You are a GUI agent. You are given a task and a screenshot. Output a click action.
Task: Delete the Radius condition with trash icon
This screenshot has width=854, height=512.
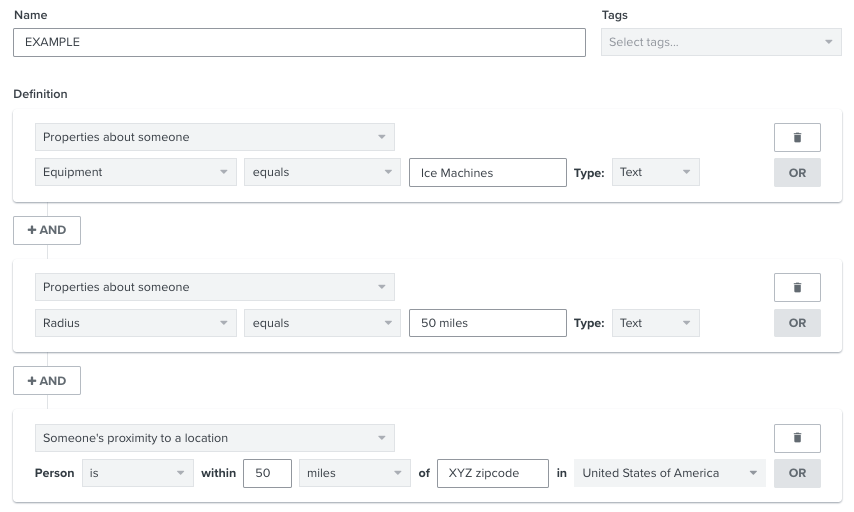[x=797, y=287]
